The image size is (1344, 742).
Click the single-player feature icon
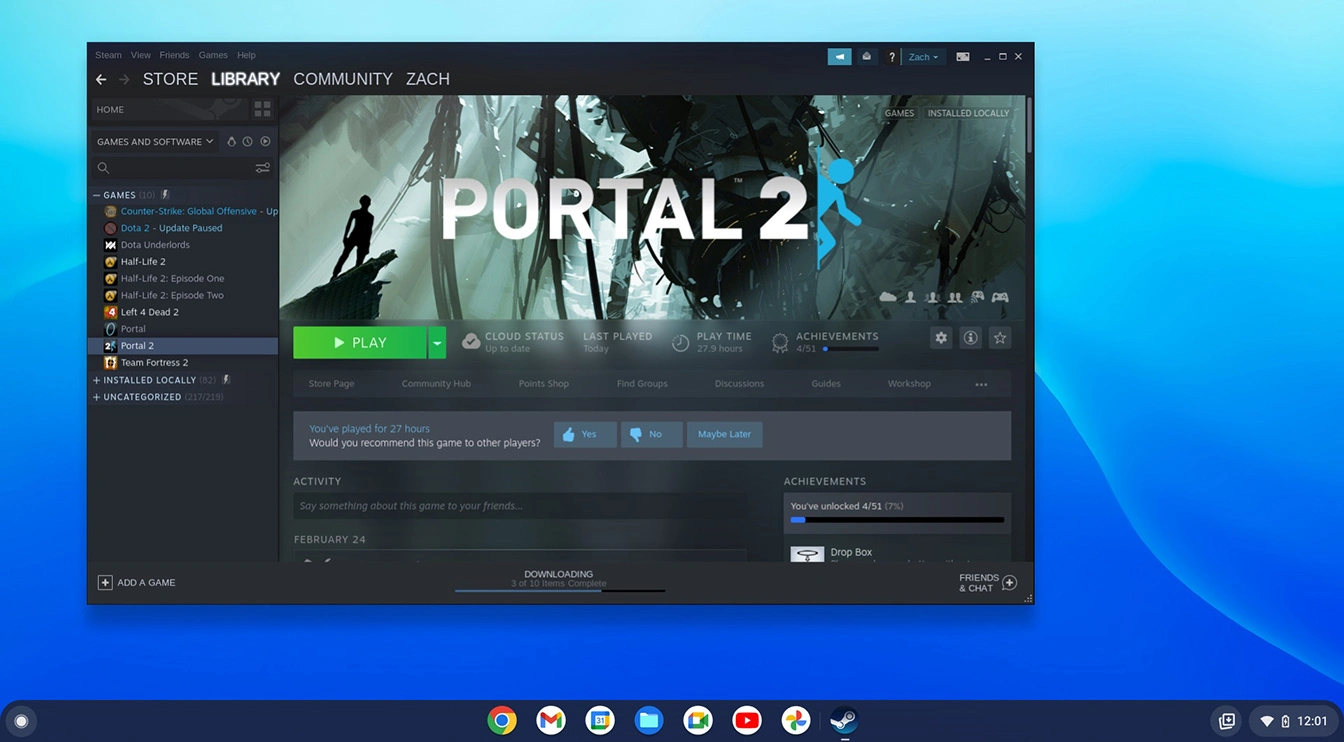911,297
